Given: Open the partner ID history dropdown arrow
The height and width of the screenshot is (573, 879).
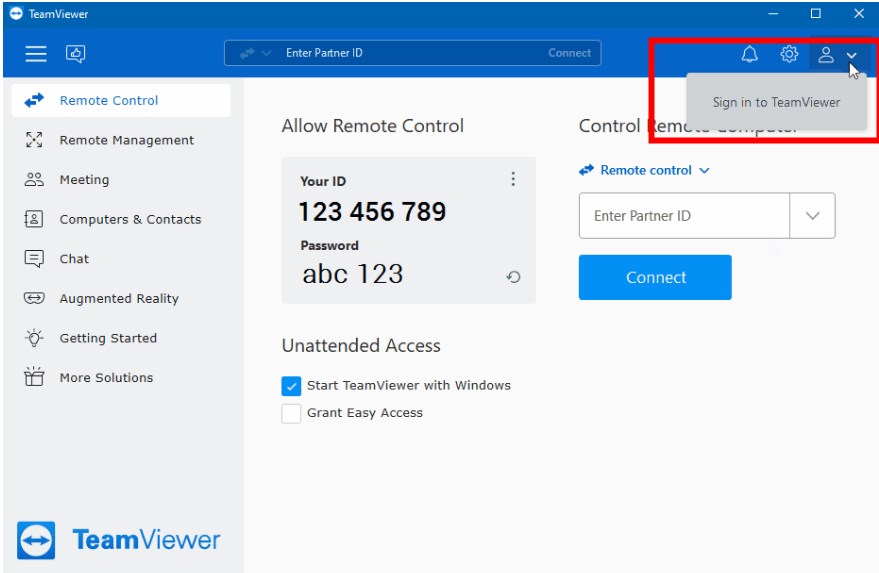Looking at the screenshot, I should pyautogui.click(x=813, y=216).
